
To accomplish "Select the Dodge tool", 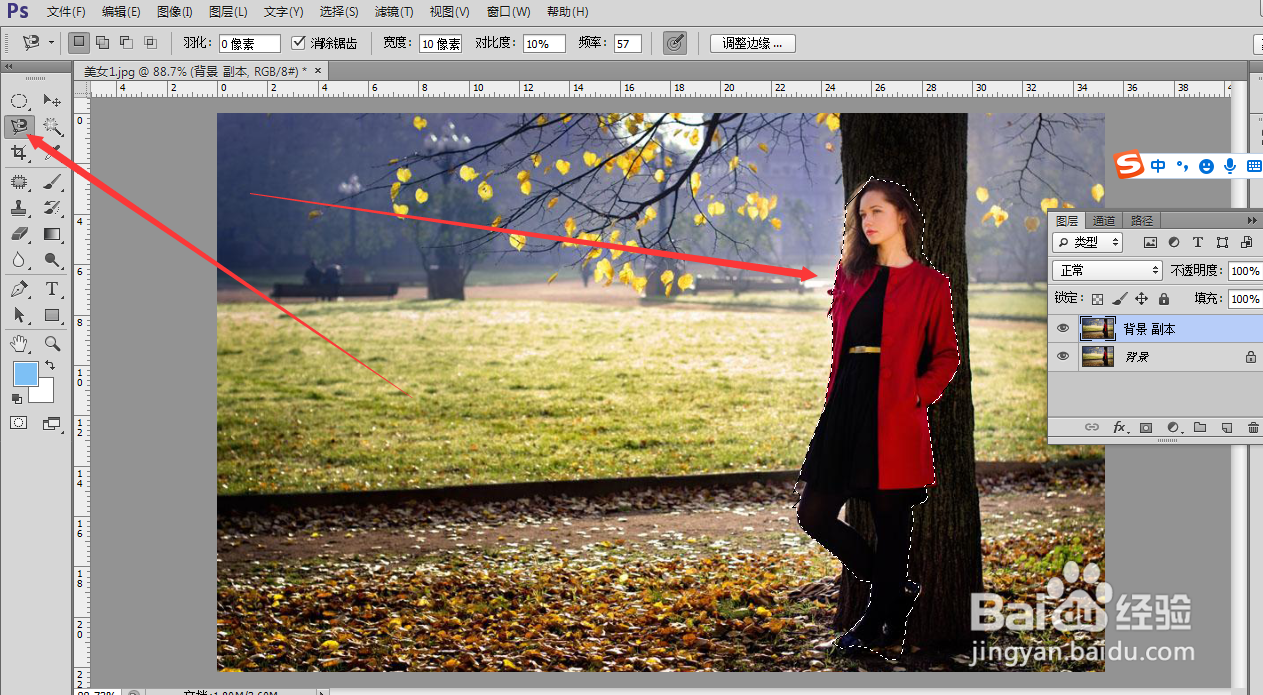I will (x=52, y=260).
